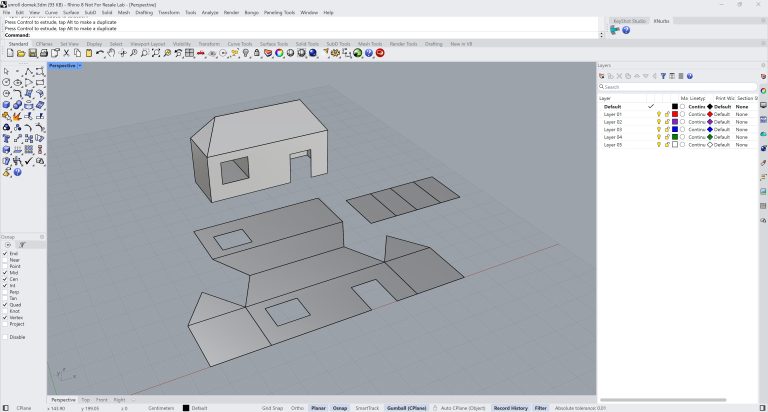Select the Rectangle tool in left sidebar
Viewport: 768px width, 412px height.
tap(40, 83)
